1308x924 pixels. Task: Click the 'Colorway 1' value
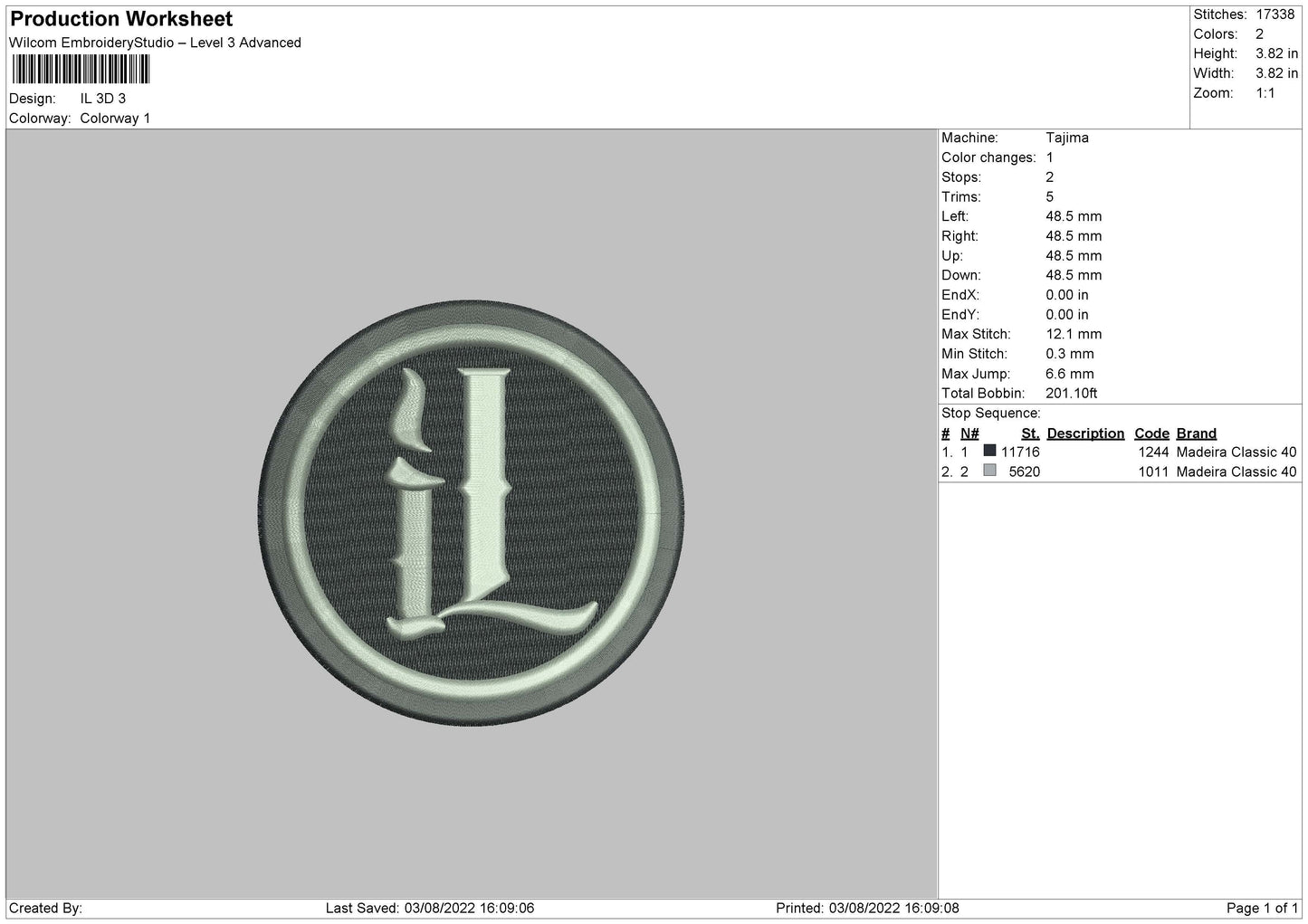(x=115, y=119)
